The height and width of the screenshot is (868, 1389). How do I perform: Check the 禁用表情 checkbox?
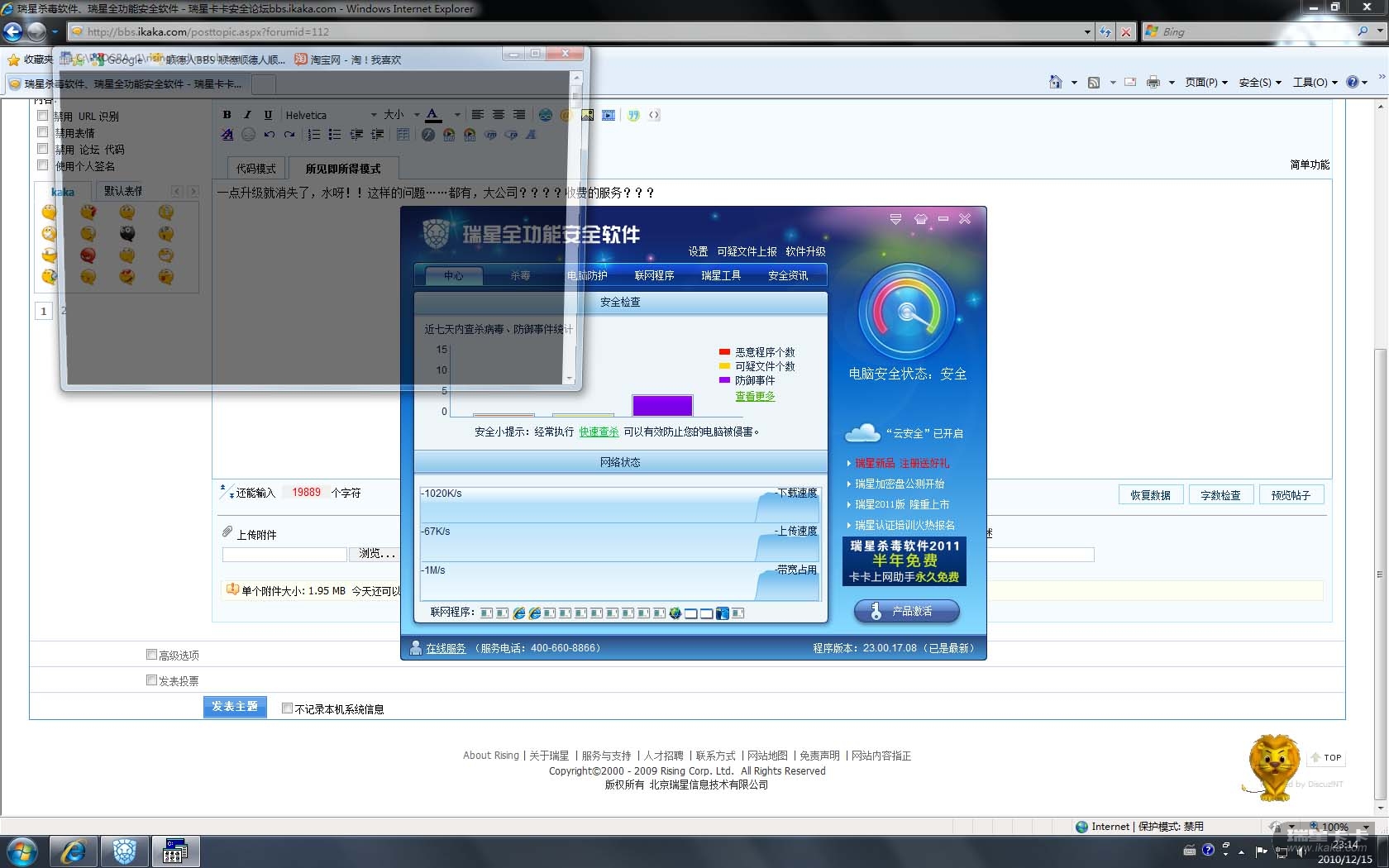pyautogui.click(x=42, y=132)
